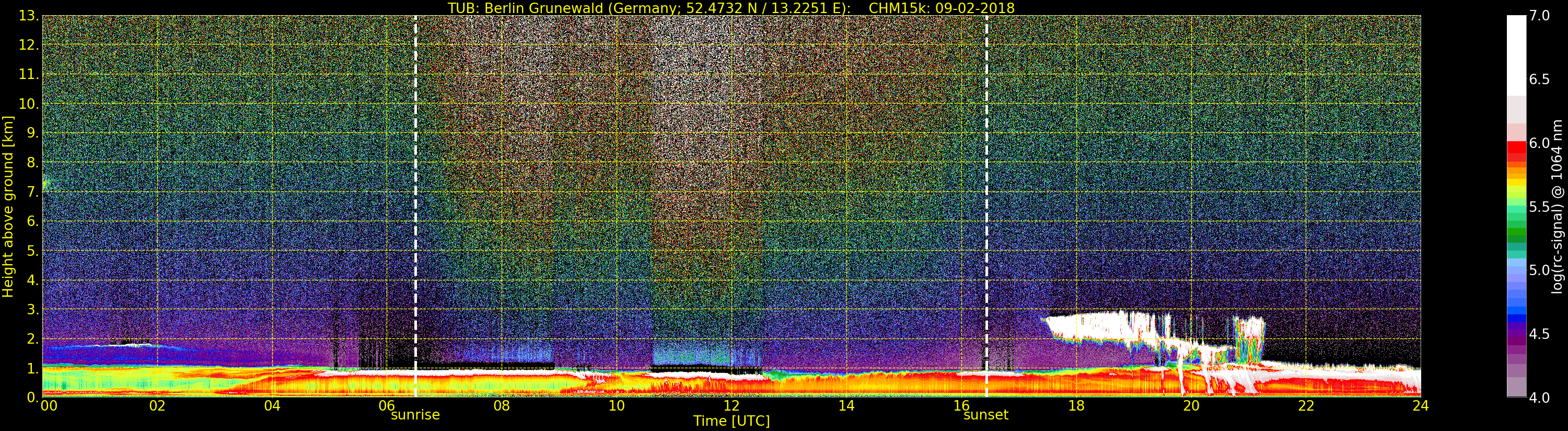Screen dimensions: 1568x431
Task: Click the white dashed sunset line
Action: click(x=986, y=183)
